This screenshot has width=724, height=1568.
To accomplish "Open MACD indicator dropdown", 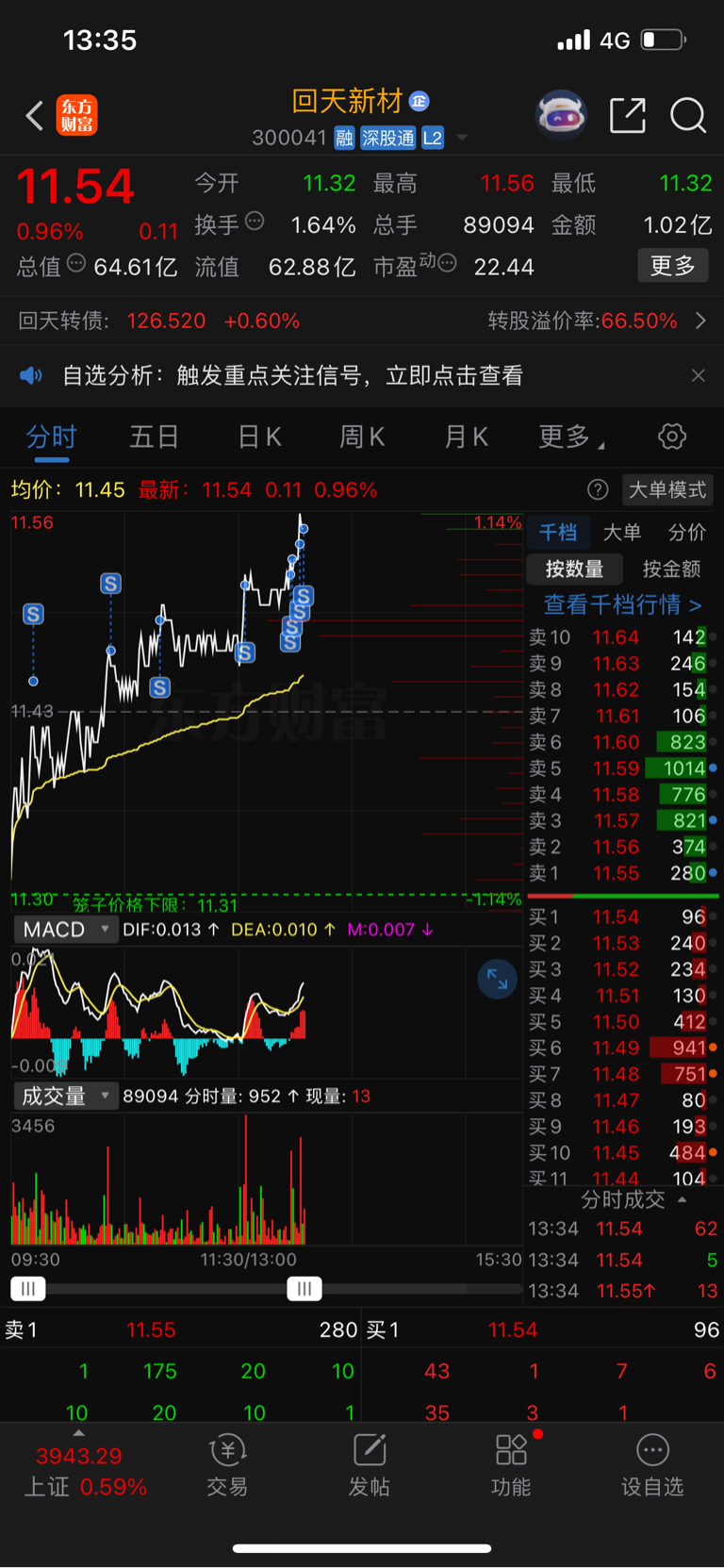I will tap(65, 930).
